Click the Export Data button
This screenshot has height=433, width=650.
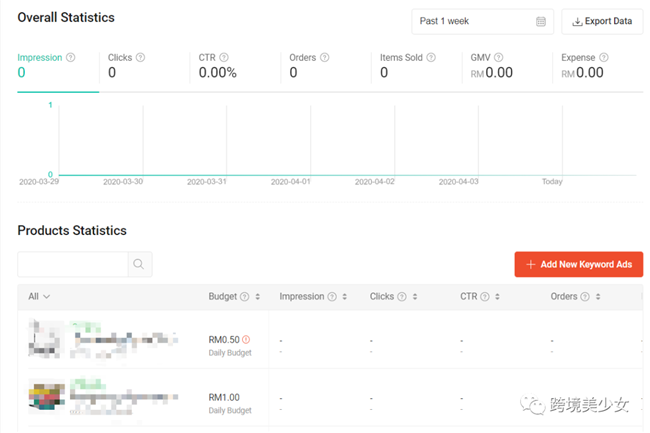point(602,21)
